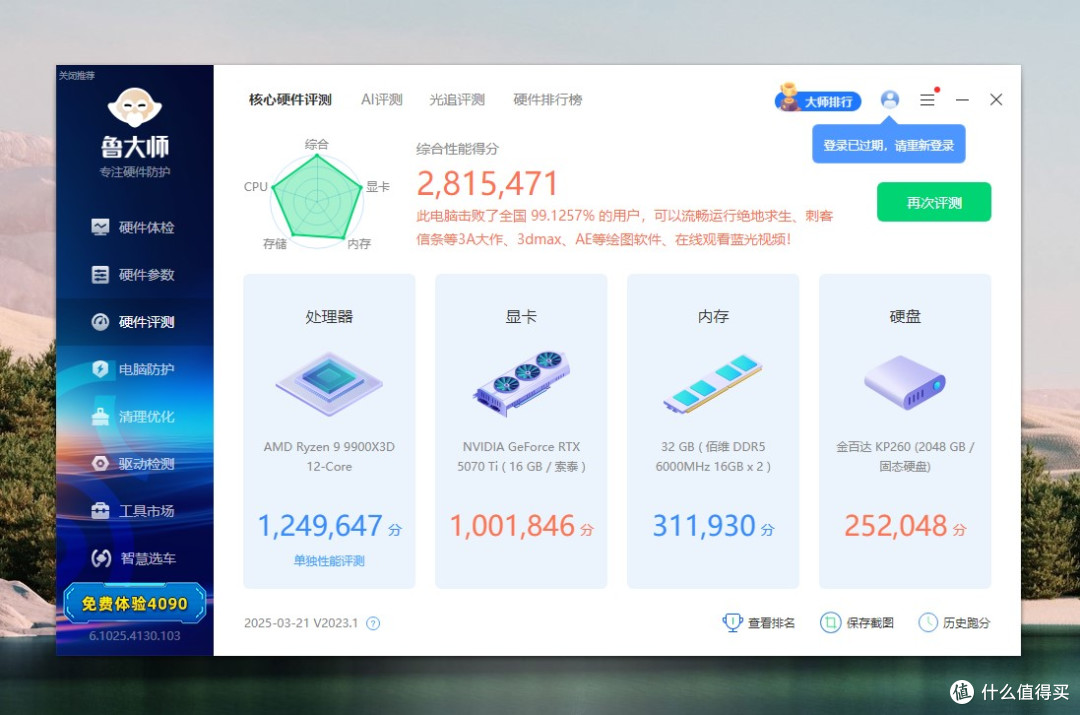Click the 保存截图 screenshot icon

coord(831,623)
